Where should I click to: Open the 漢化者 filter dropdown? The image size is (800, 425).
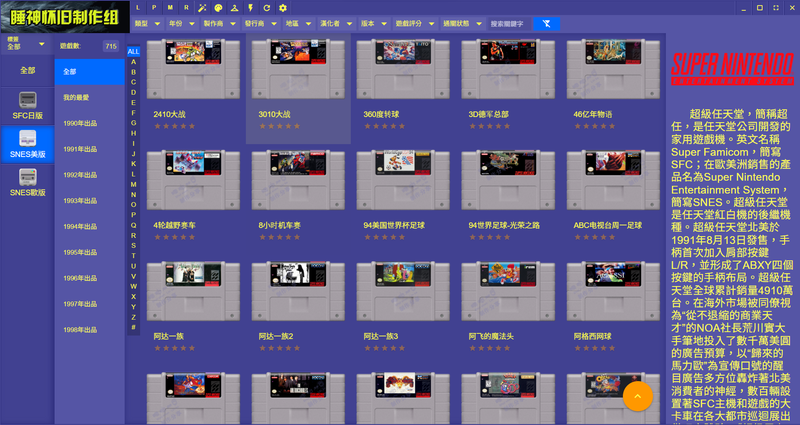point(336,23)
